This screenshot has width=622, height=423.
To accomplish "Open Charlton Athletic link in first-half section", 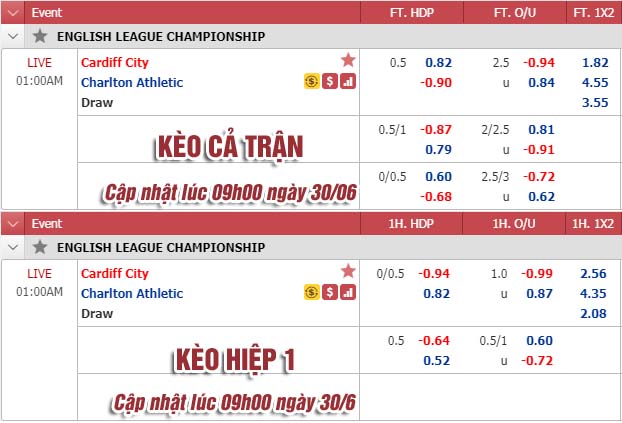I will [x=132, y=293].
